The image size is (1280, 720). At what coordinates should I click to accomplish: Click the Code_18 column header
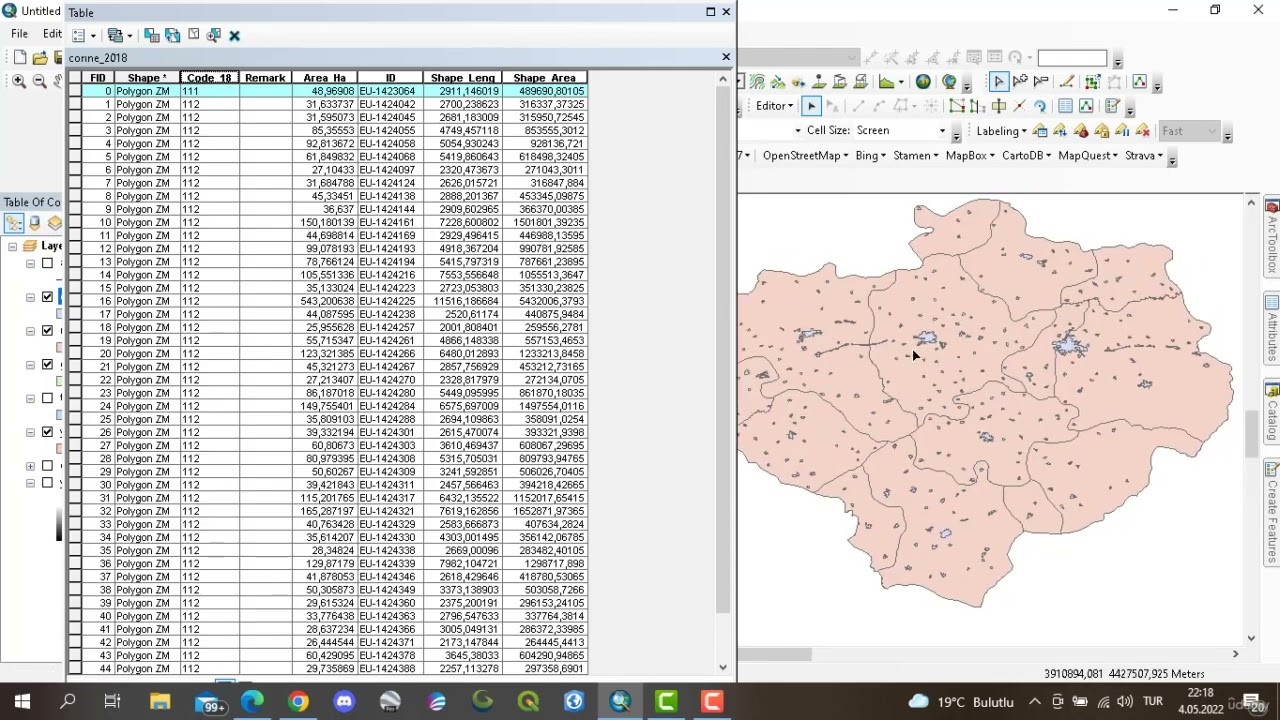(x=209, y=78)
